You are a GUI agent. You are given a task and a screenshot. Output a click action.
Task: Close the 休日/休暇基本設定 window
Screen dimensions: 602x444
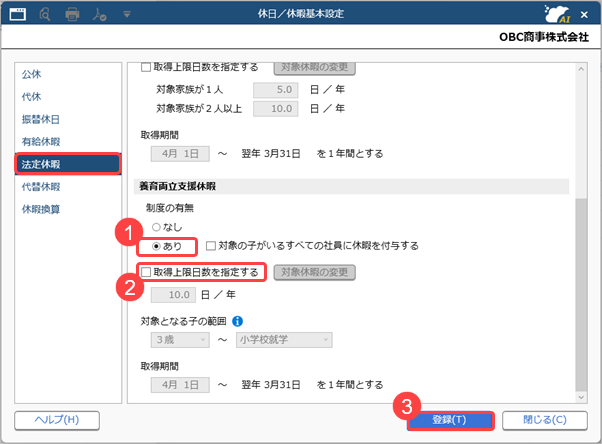tap(584, 15)
